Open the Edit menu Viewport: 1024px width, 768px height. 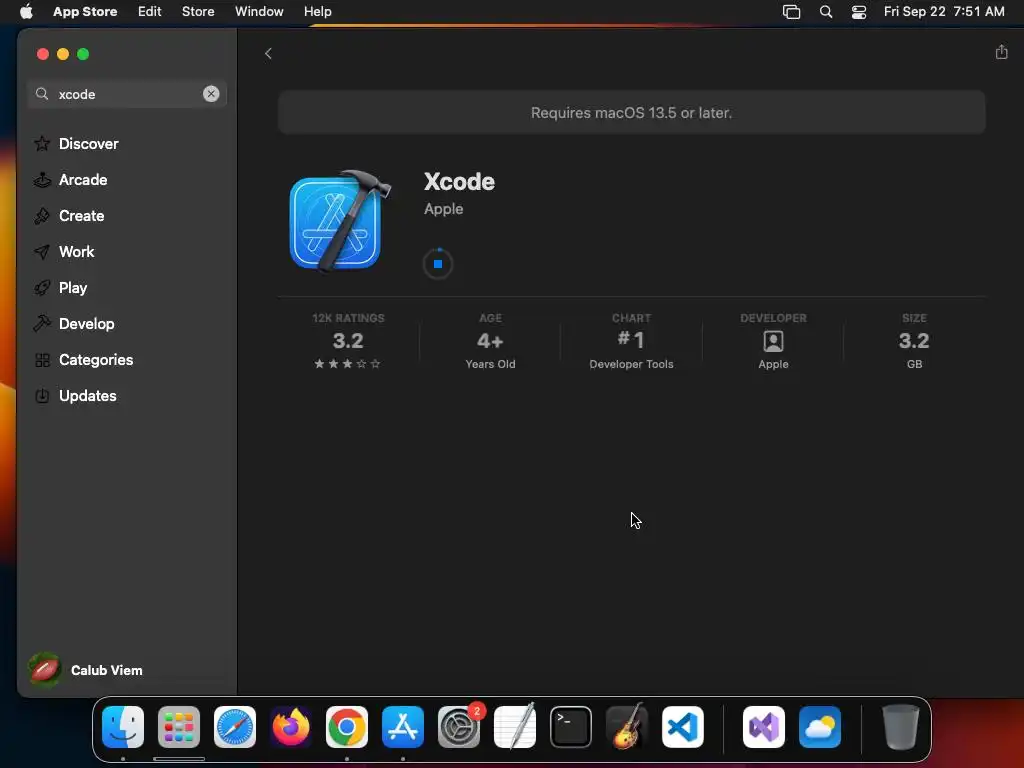pos(150,11)
